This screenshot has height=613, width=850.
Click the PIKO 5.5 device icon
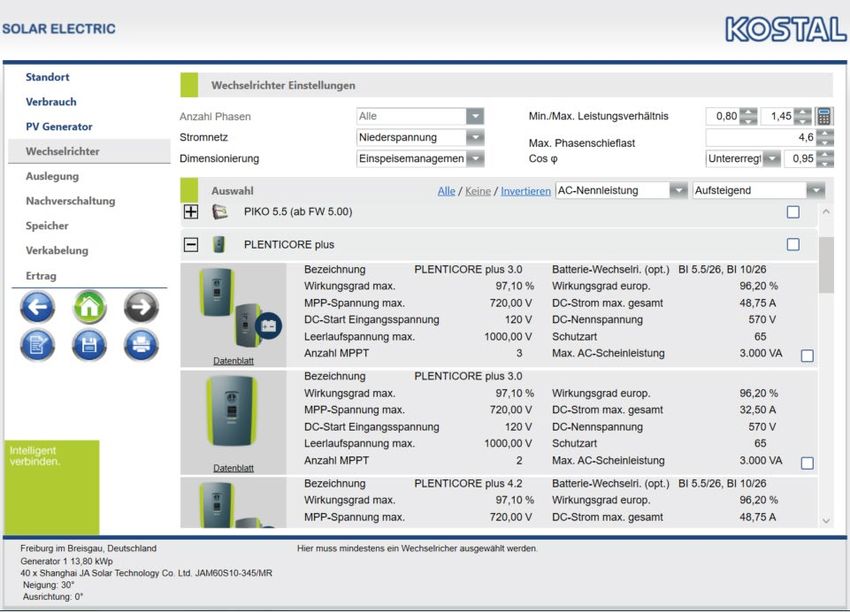[220, 212]
